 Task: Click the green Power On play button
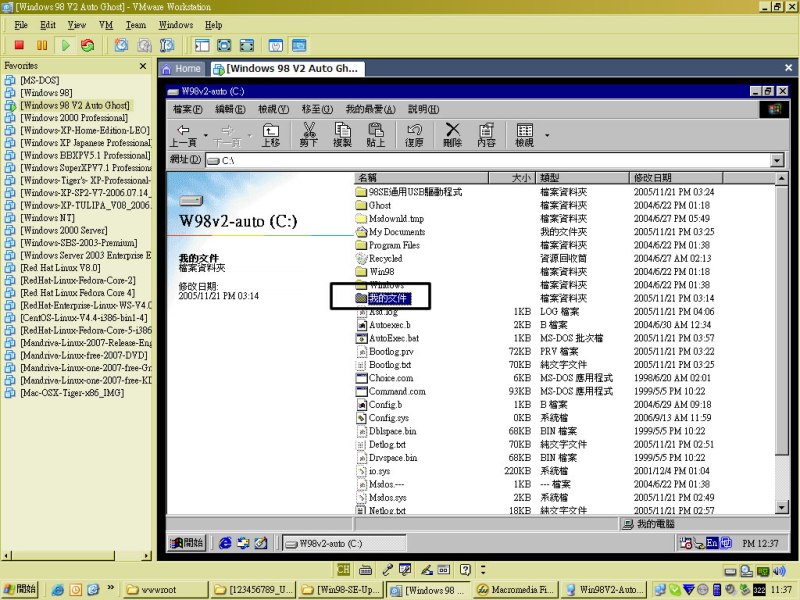click(65, 45)
